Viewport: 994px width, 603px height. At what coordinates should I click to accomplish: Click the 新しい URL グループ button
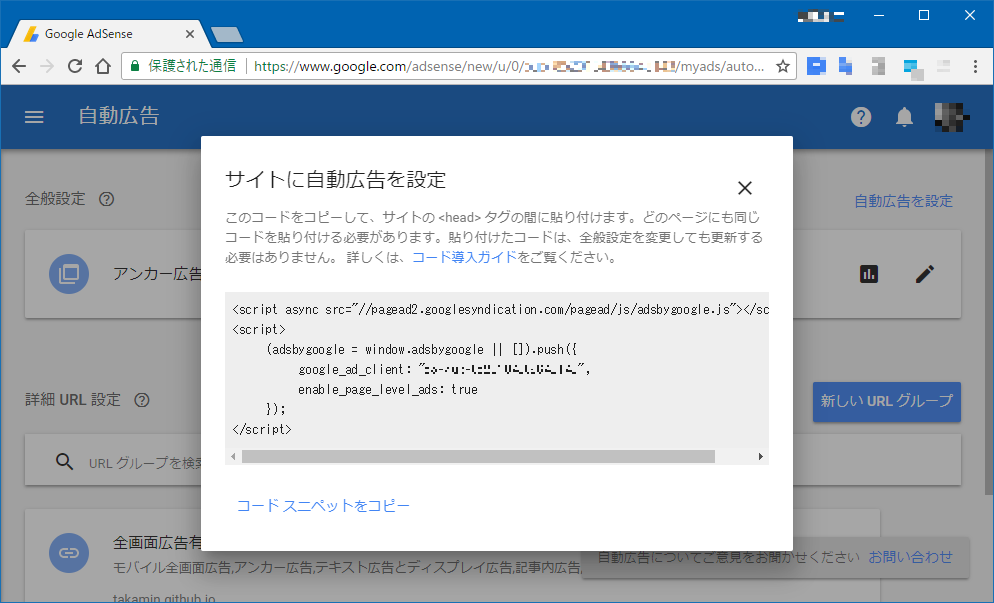pos(887,401)
